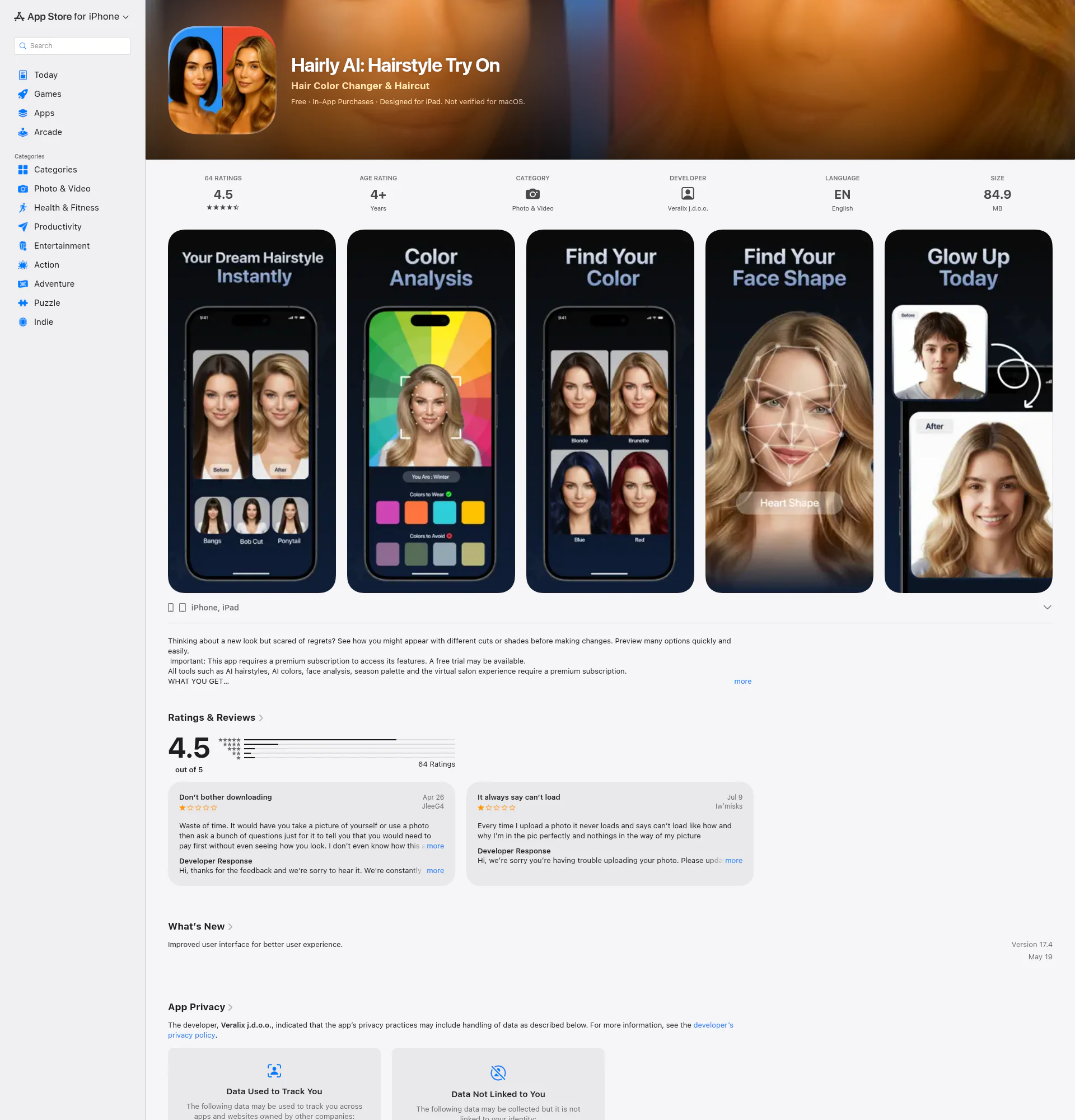Open the Glow Up Today screenshot

point(968,412)
